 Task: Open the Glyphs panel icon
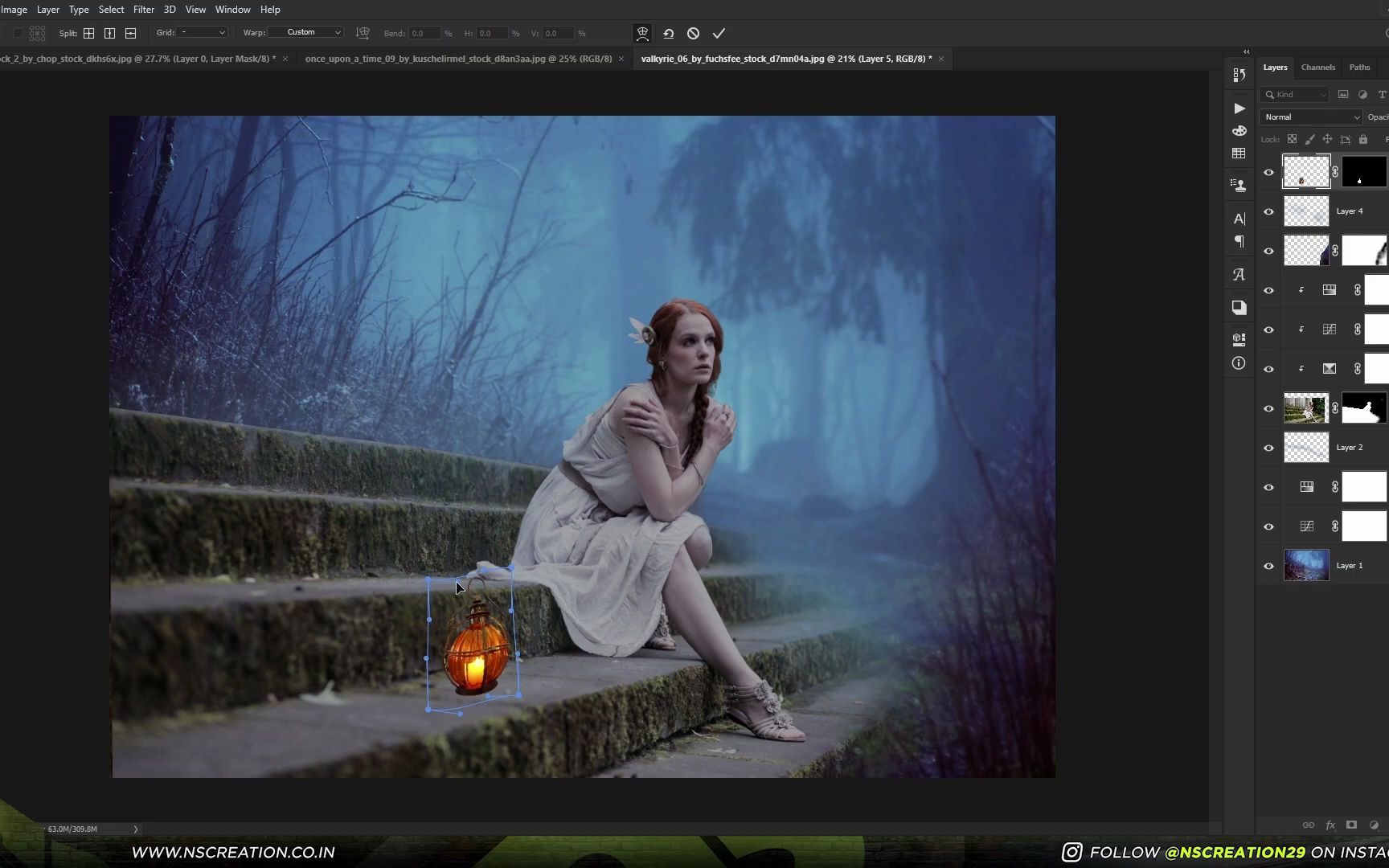(1239, 275)
